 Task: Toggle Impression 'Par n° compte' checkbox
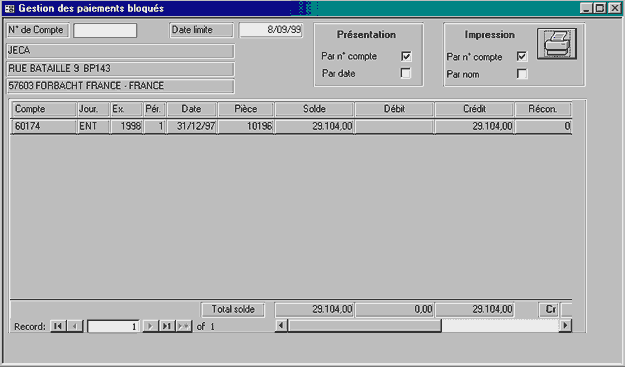pyautogui.click(x=522, y=57)
